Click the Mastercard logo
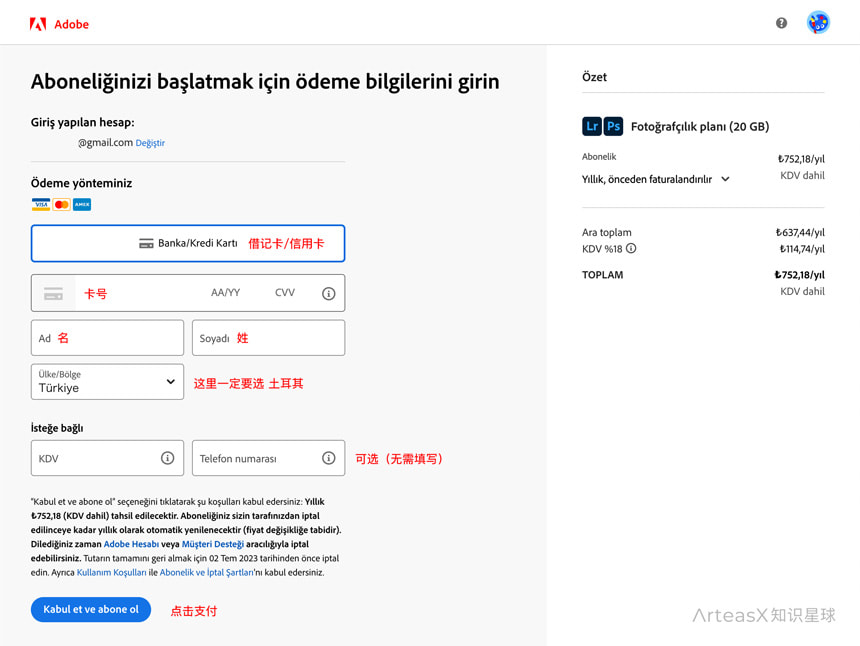Viewport: 860px width, 646px height. (61, 205)
